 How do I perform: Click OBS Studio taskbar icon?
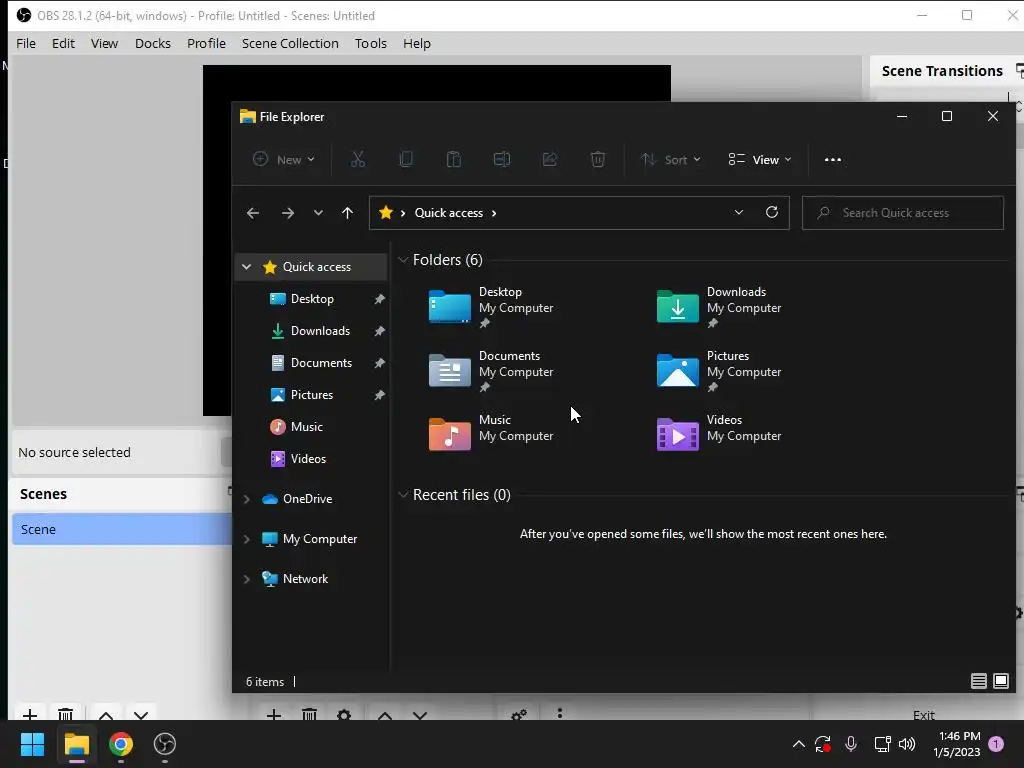tap(165, 744)
